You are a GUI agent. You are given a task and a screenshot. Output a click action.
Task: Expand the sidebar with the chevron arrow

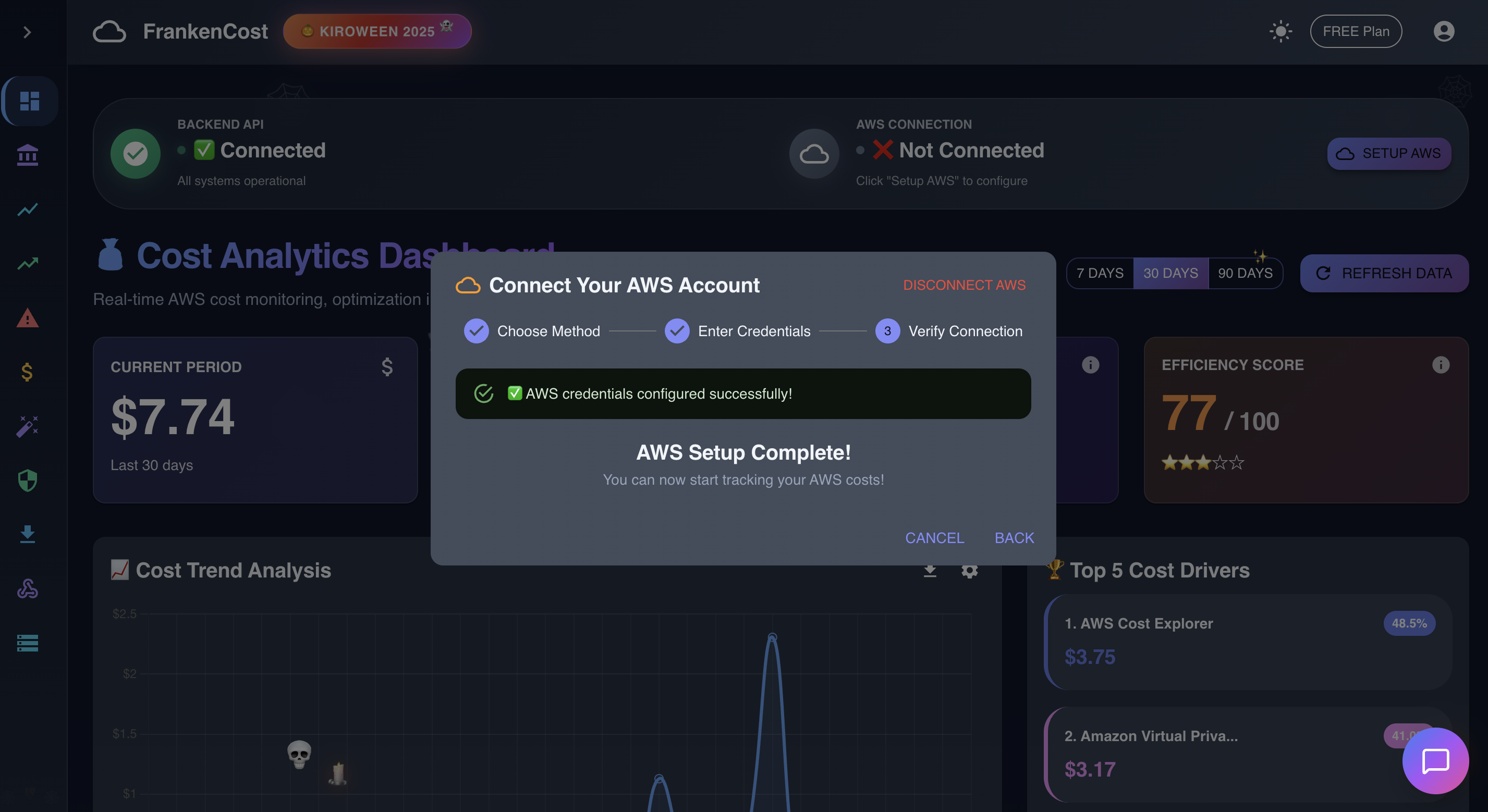click(x=27, y=32)
